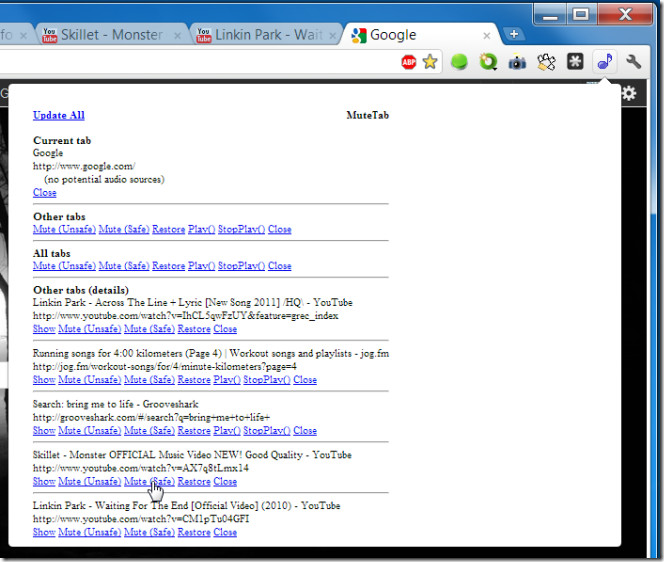Click the AdBlock Plus ABP icon
This screenshot has width=664, height=562.
[x=409, y=62]
